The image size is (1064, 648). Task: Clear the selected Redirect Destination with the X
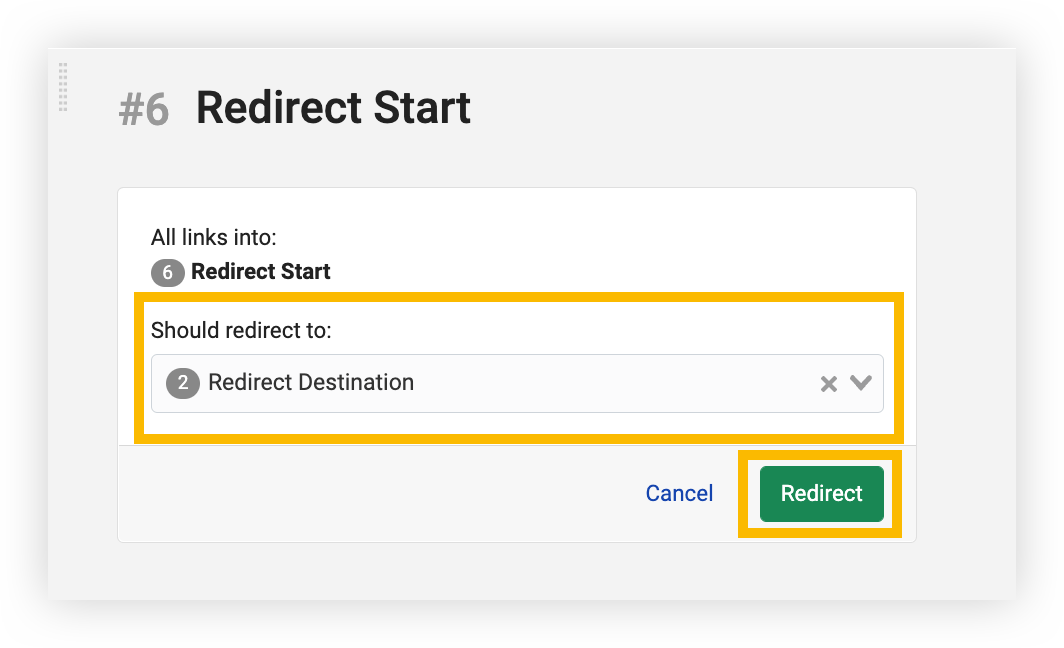click(x=828, y=384)
